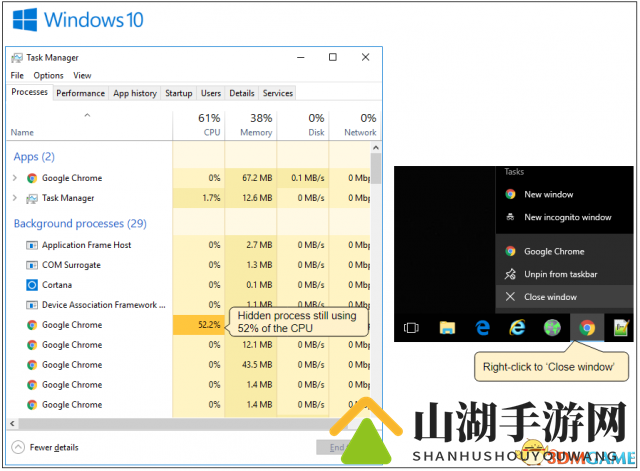640x471 pixels.
Task: Expand the Google Chrome app entry
Action: 15,178
